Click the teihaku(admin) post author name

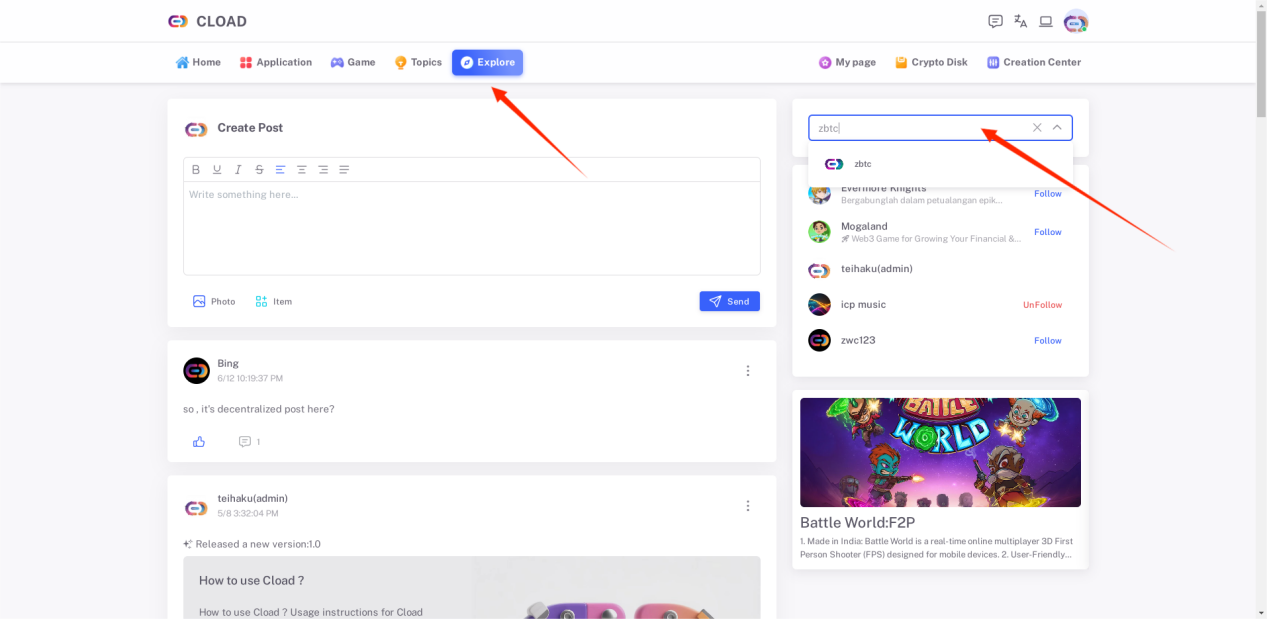click(x=252, y=498)
